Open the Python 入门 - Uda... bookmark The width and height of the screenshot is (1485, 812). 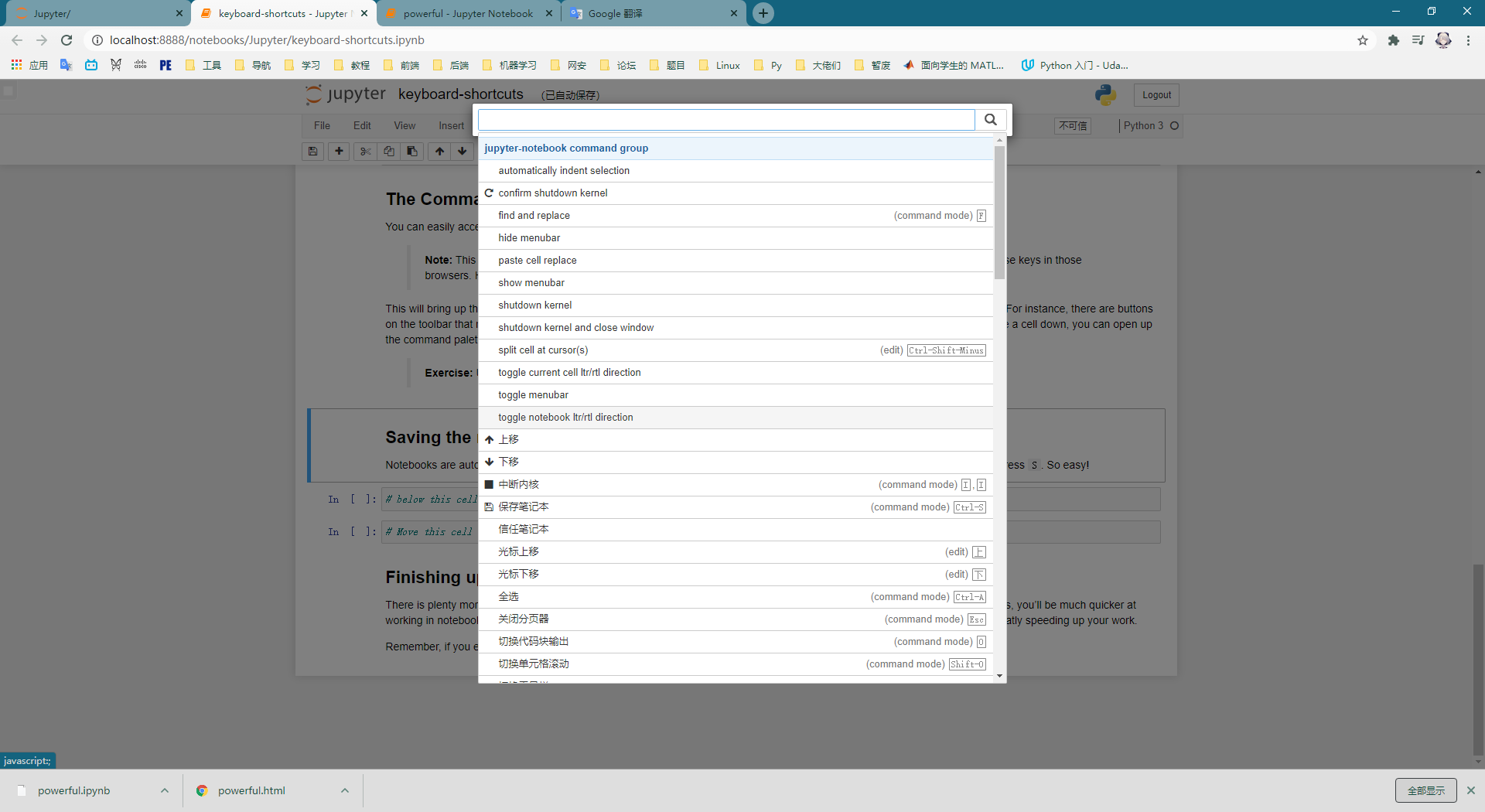pos(1075,65)
